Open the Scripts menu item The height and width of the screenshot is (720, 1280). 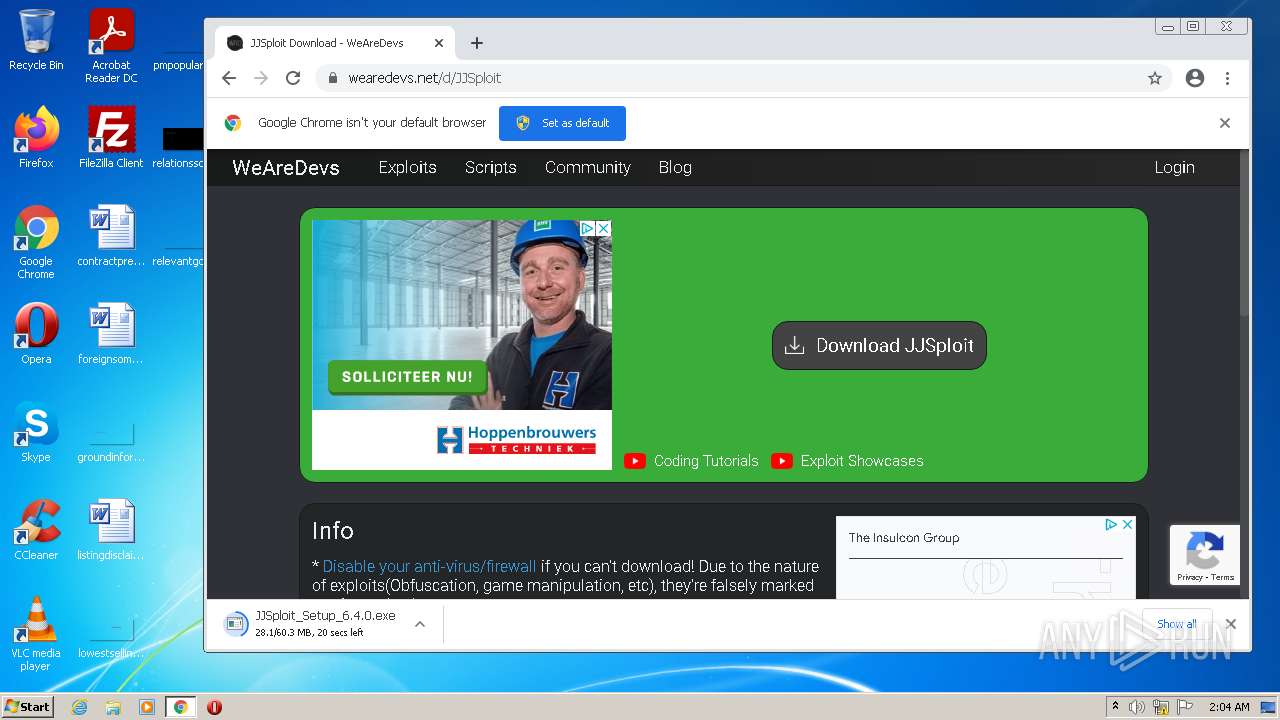coord(490,167)
